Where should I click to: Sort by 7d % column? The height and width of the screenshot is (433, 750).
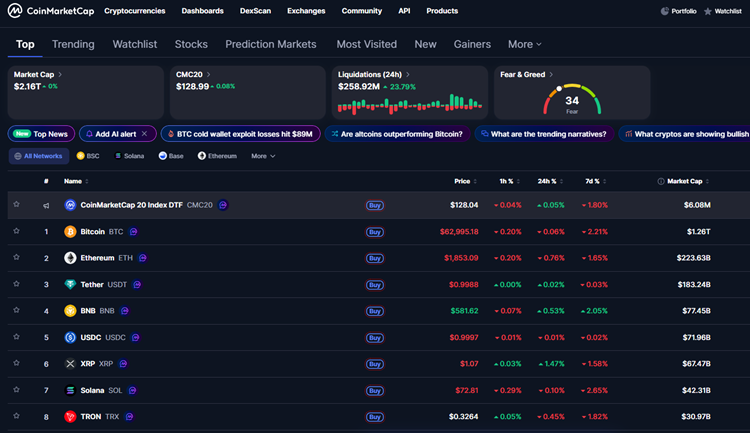596,181
